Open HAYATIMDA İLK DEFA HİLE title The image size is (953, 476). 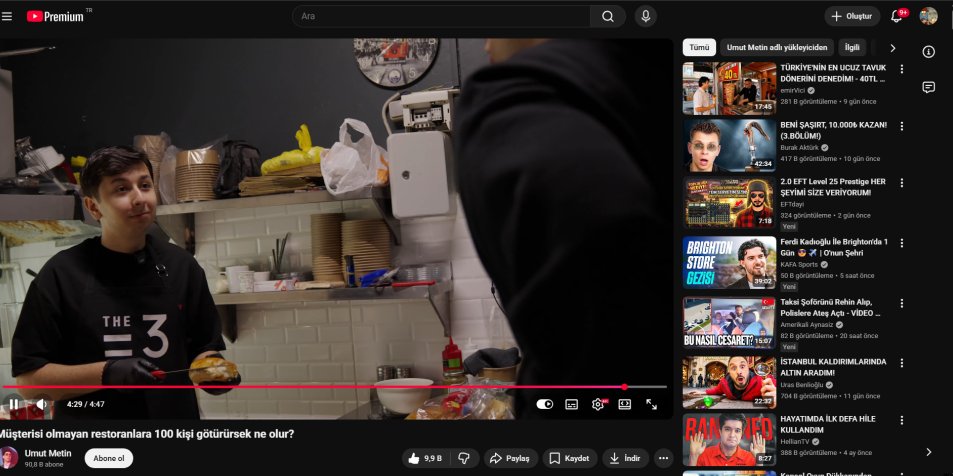click(x=828, y=424)
